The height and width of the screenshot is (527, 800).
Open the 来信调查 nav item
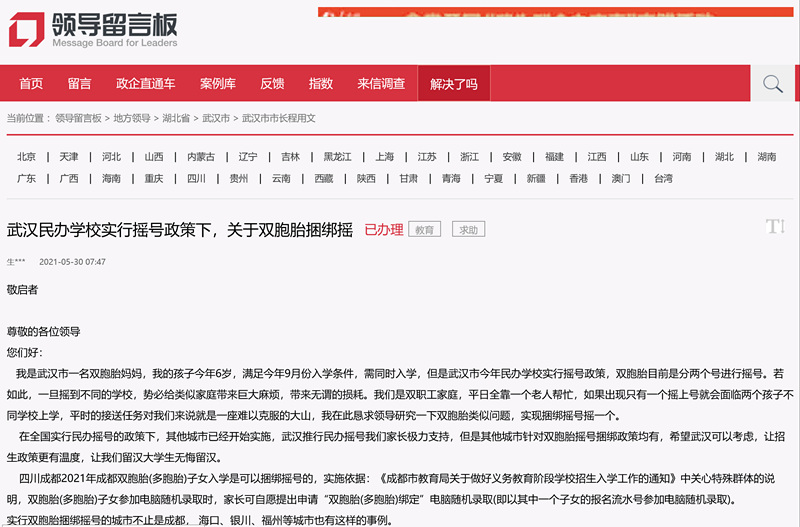pos(381,84)
